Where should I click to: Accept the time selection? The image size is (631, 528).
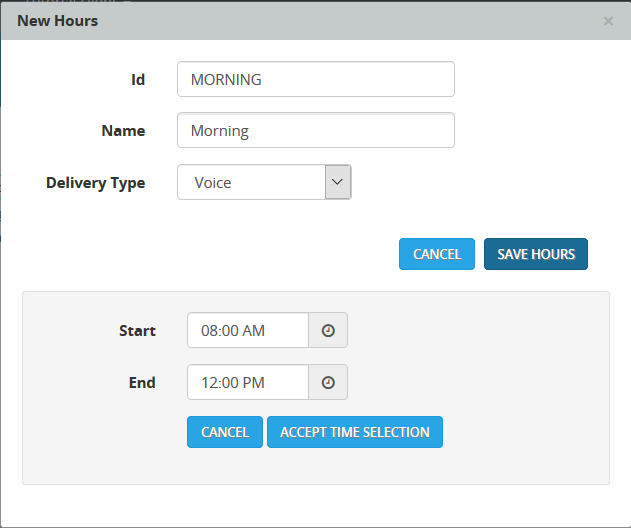354,432
